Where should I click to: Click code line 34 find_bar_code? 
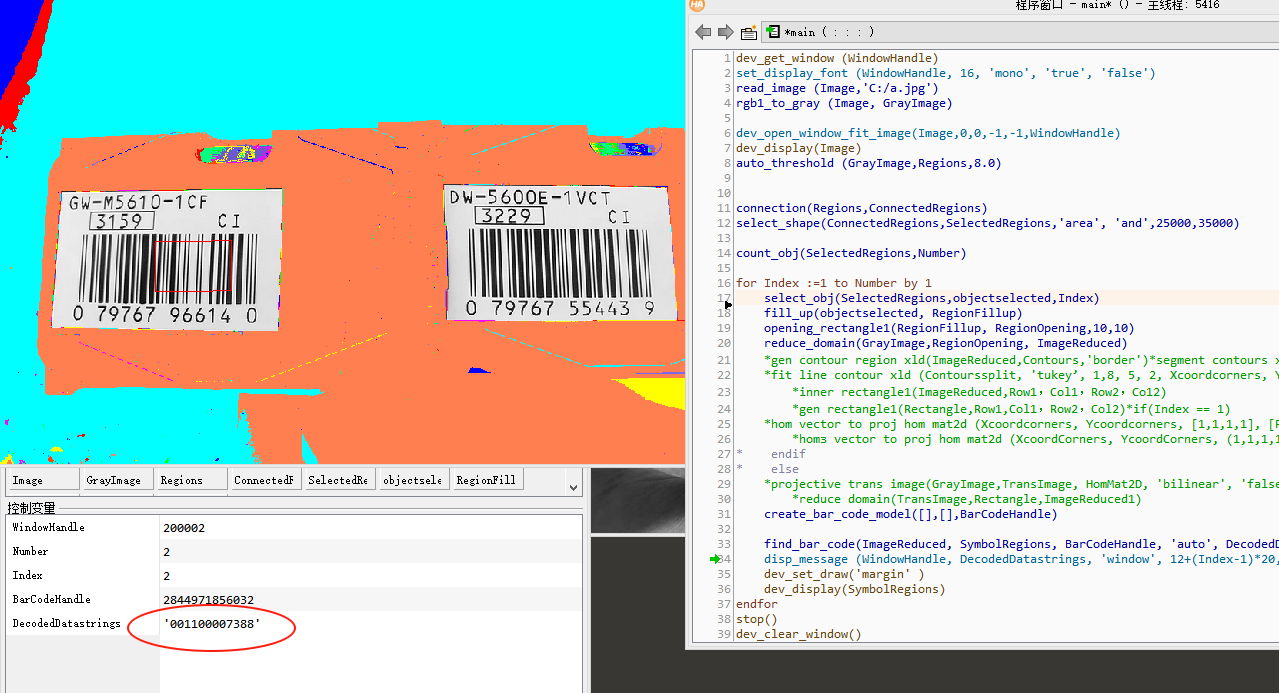pos(1007,544)
